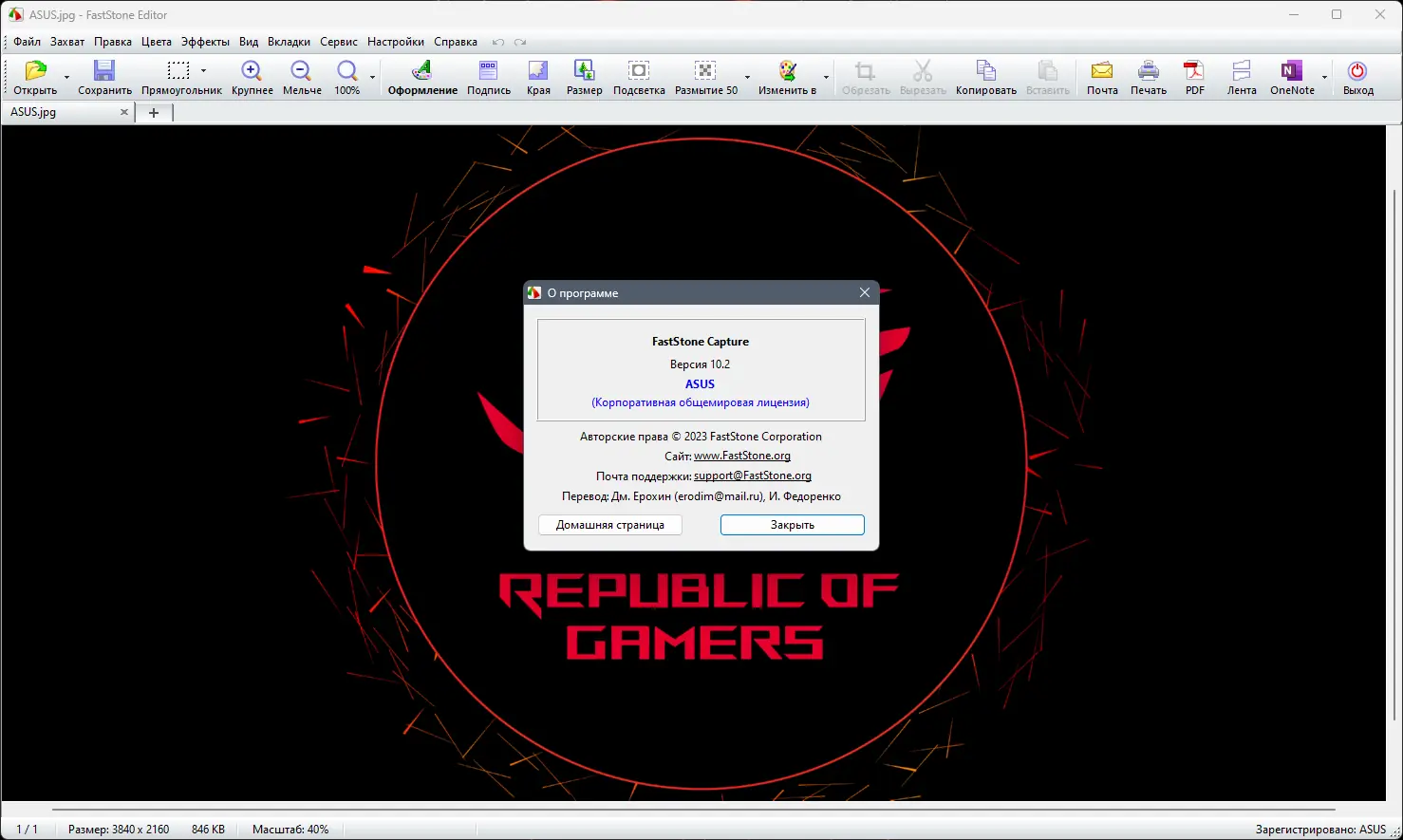The image size is (1403, 840).
Task: Send image to OneNote icon
Action: tap(1291, 71)
